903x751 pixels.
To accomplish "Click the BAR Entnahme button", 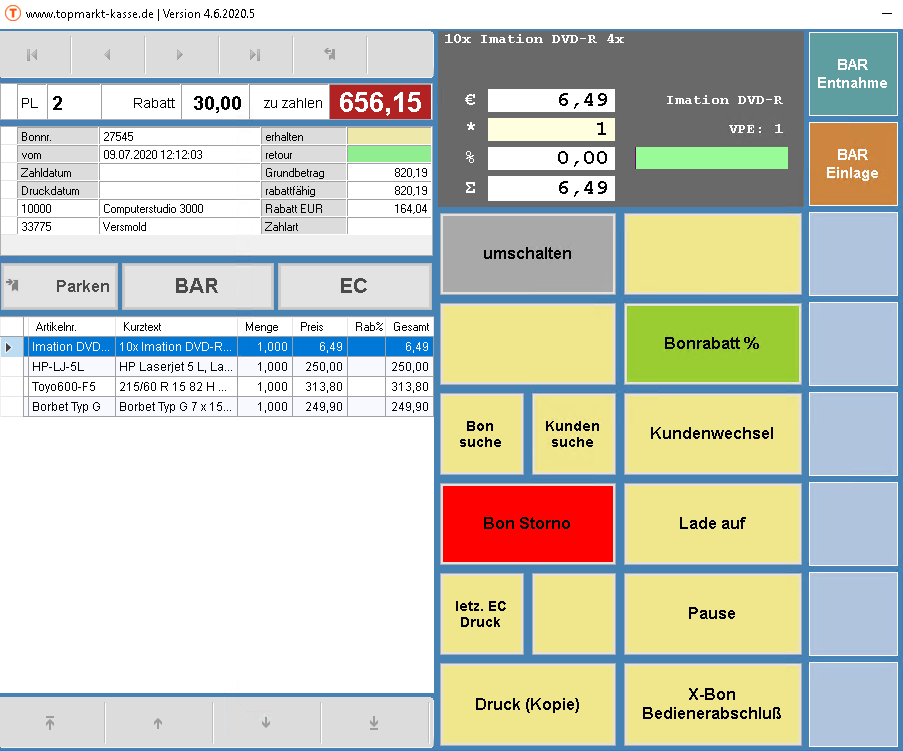I will 852,74.
